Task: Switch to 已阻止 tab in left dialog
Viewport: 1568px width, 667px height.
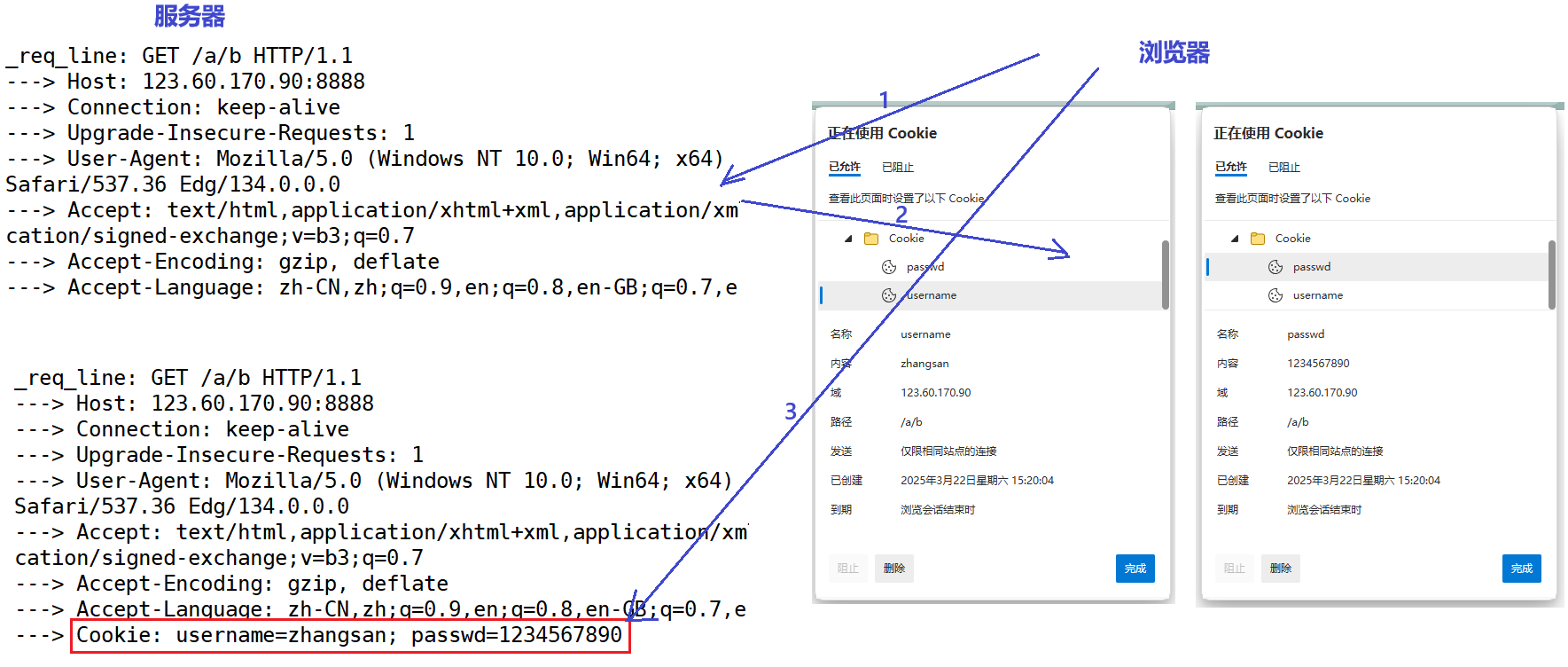Action: tap(898, 167)
